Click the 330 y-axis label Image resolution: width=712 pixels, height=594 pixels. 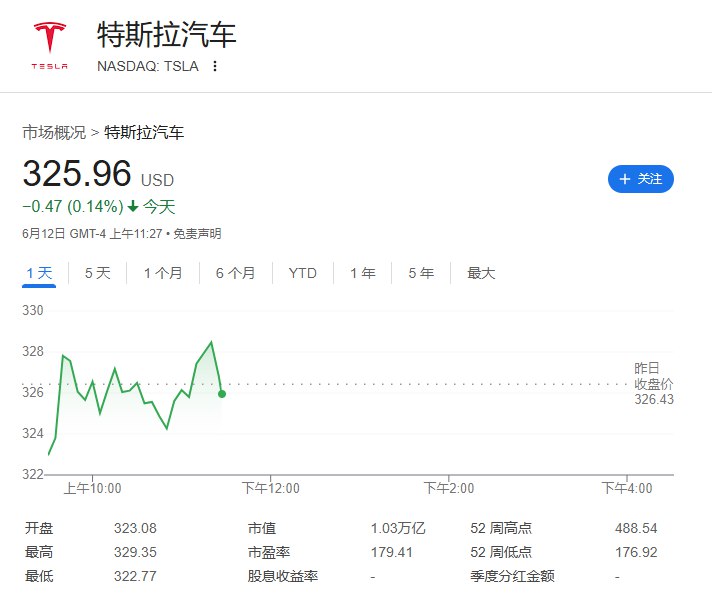tap(33, 311)
